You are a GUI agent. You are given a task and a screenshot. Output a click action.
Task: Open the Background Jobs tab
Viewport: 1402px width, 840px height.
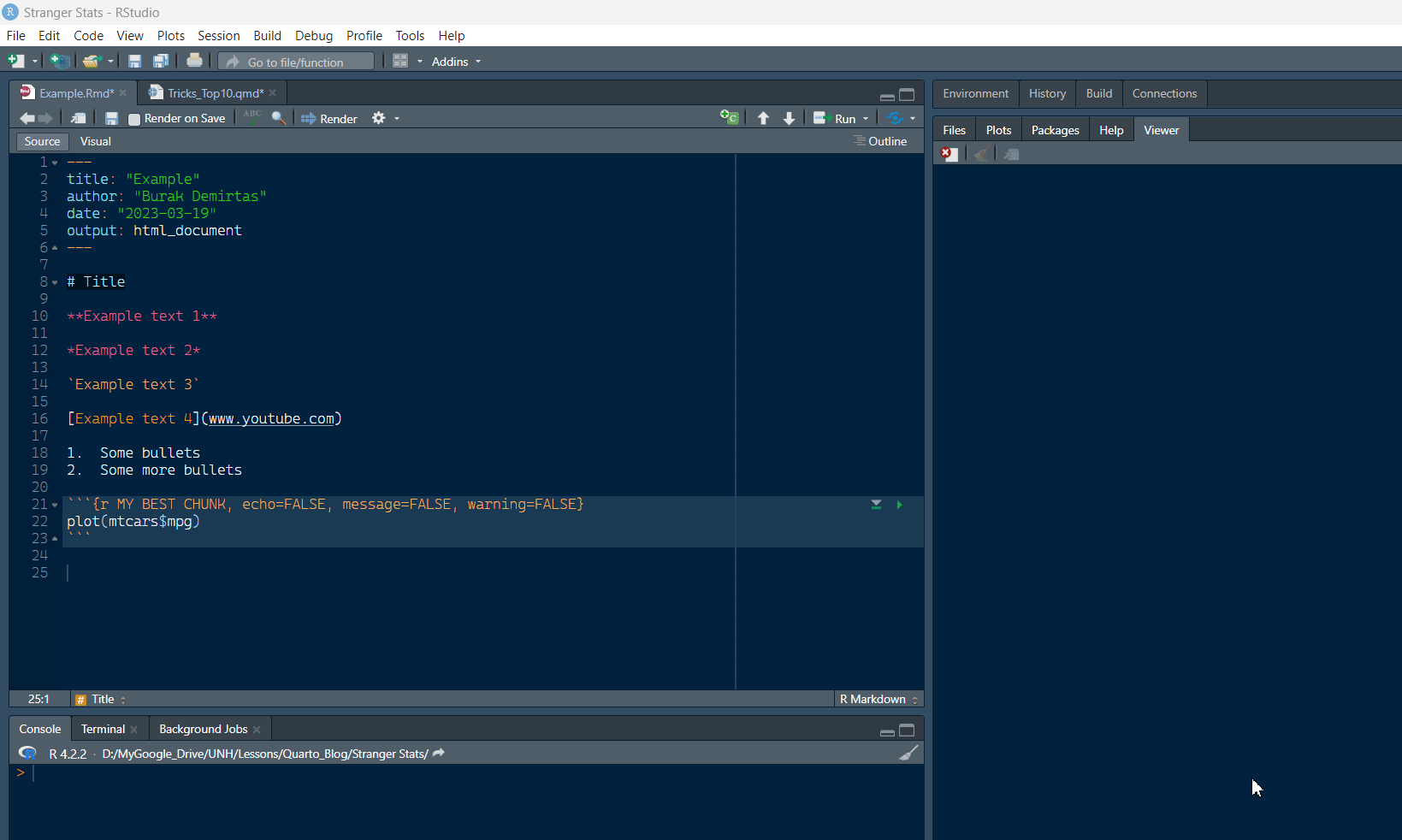(x=203, y=729)
